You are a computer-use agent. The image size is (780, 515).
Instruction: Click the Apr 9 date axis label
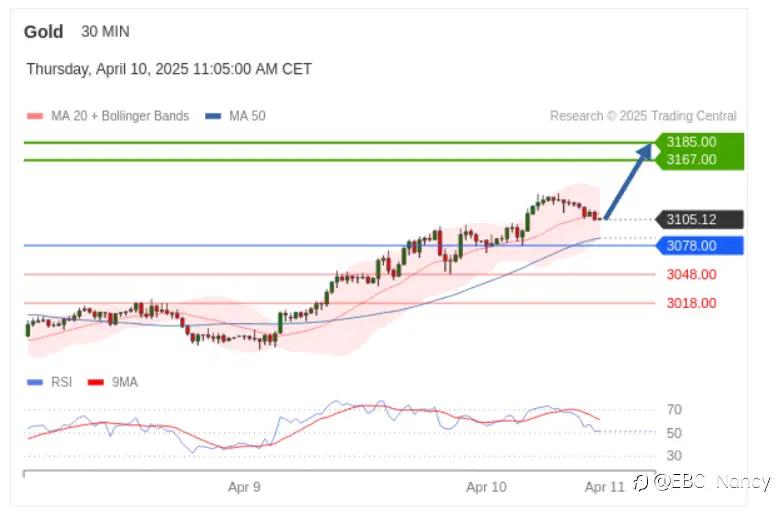pyautogui.click(x=244, y=487)
